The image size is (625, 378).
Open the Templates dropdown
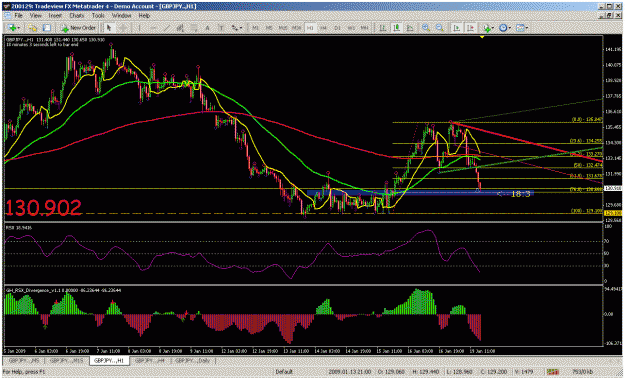point(521,28)
